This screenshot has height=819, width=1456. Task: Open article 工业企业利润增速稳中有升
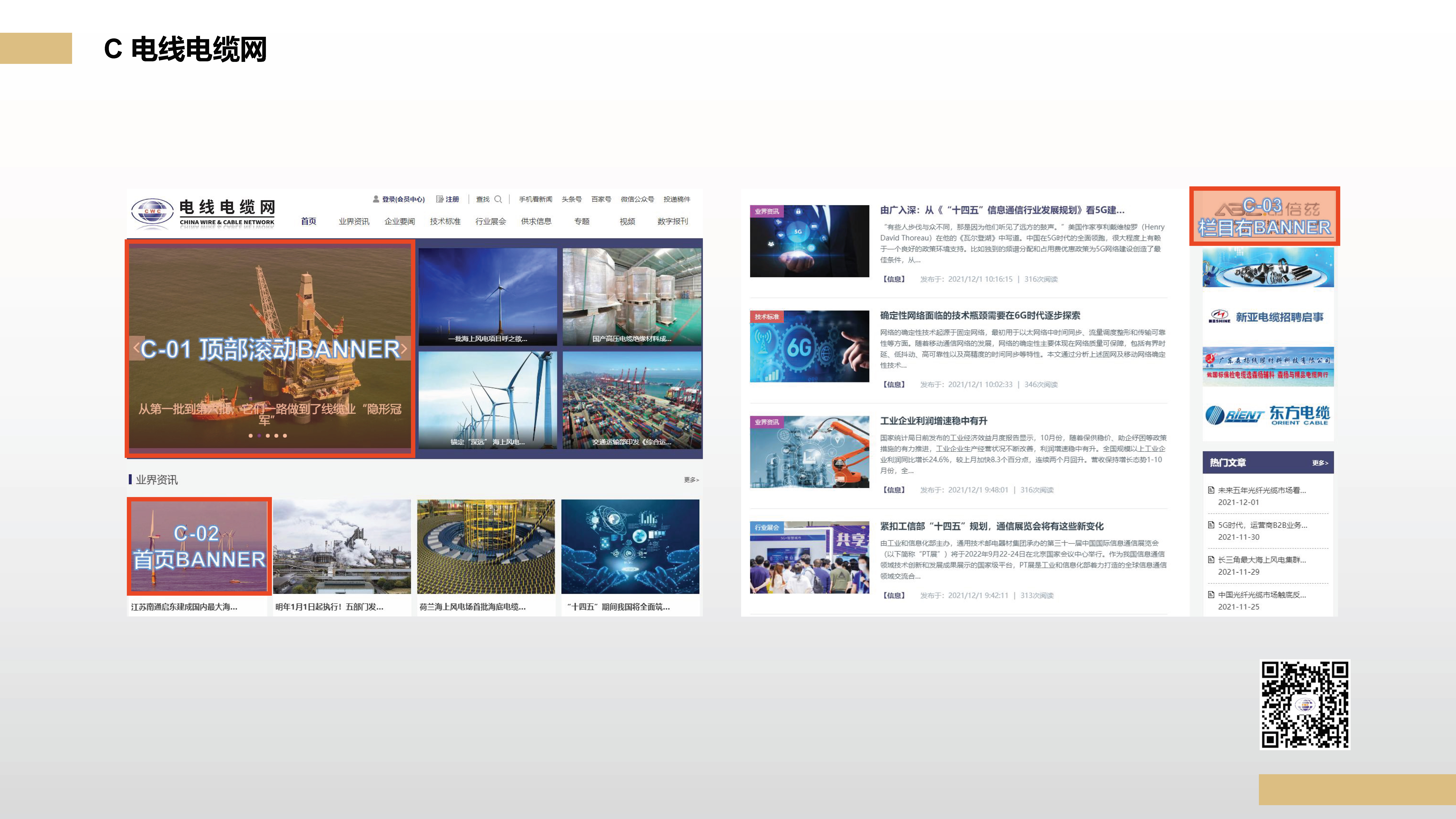tap(934, 421)
